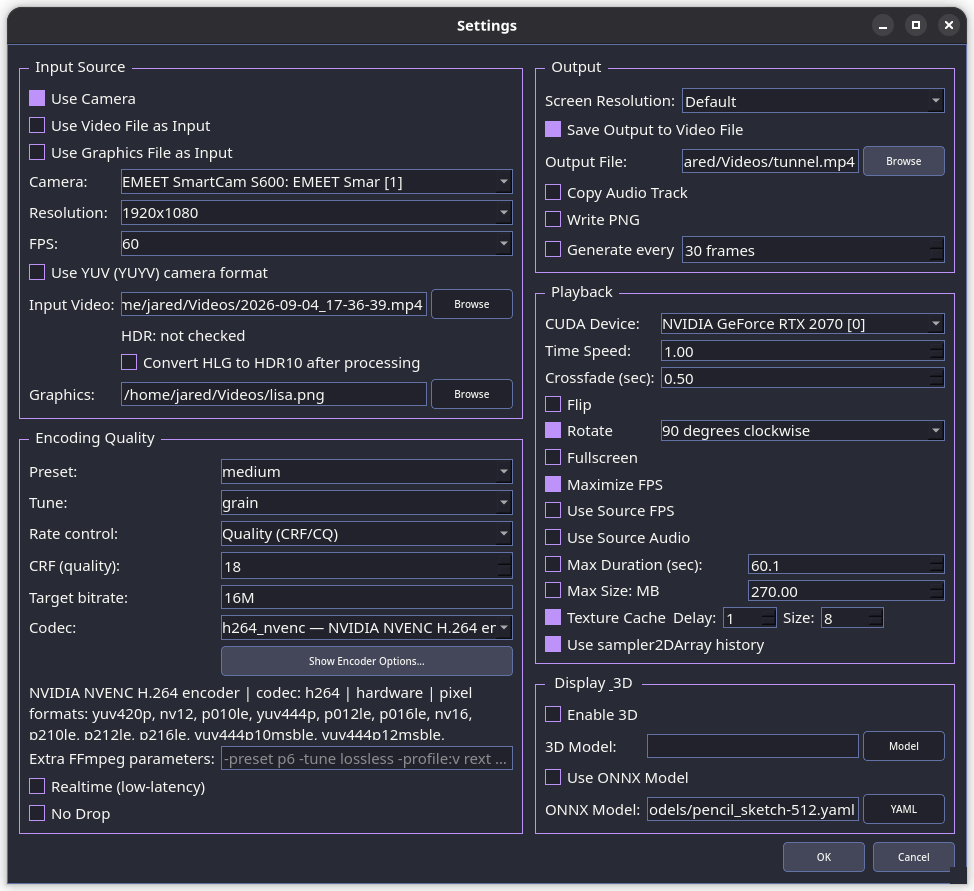Open the Rotate angle dropdown
Image resolution: width=974 pixels, height=891 pixels.
(803, 431)
